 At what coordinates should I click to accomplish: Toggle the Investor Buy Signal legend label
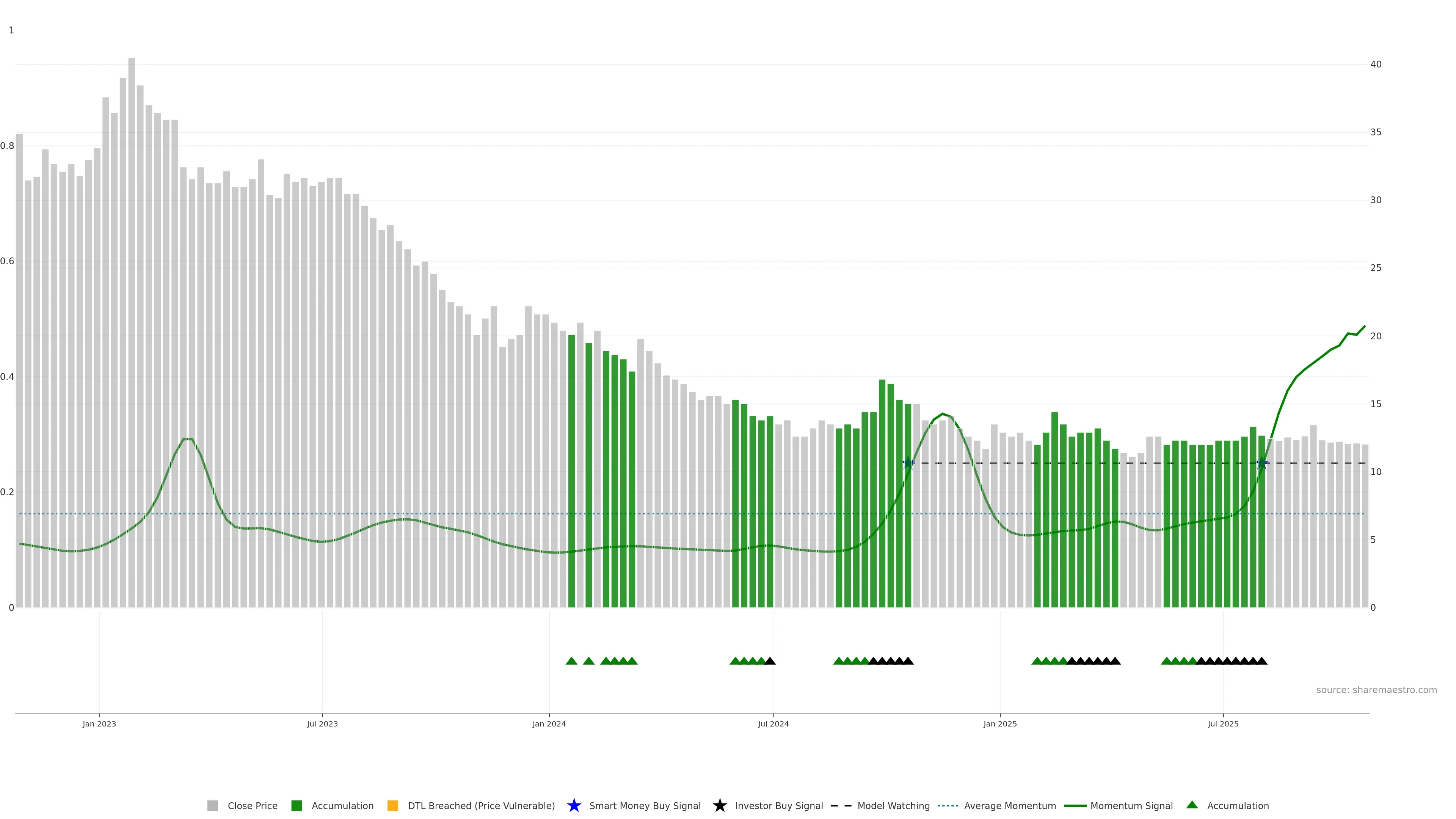click(x=778, y=806)
